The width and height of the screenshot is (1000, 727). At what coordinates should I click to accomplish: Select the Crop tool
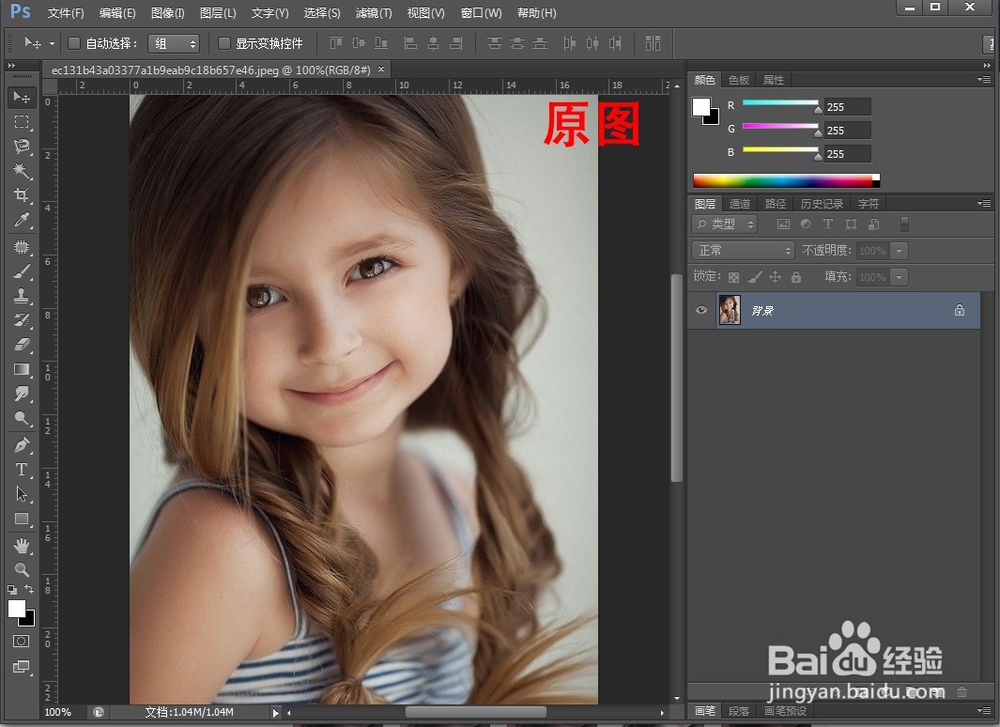[21, 195]
